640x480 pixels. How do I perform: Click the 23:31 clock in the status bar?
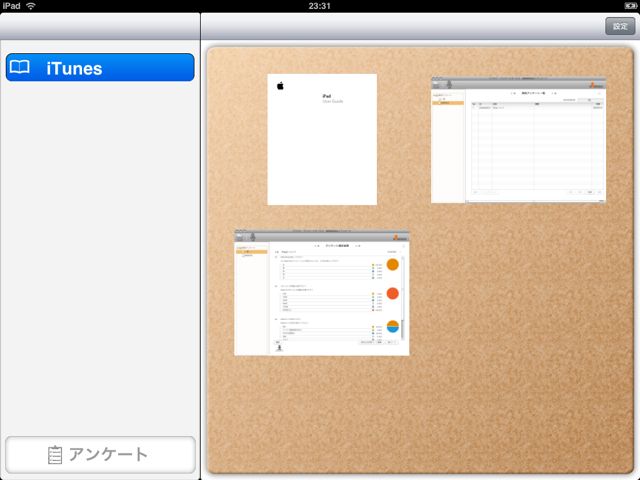coord(320,6)
